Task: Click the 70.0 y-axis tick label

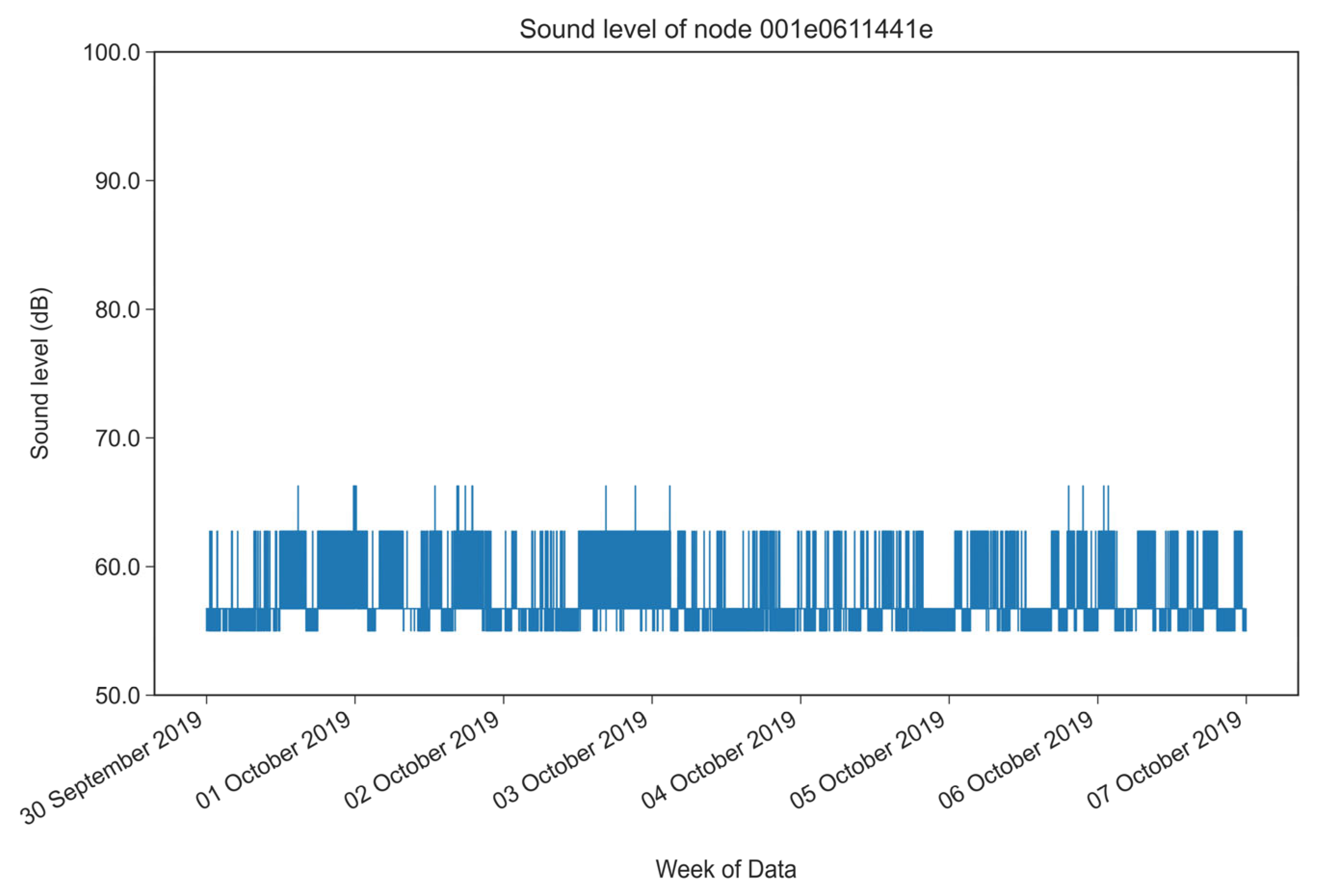Action: [117, 438]
